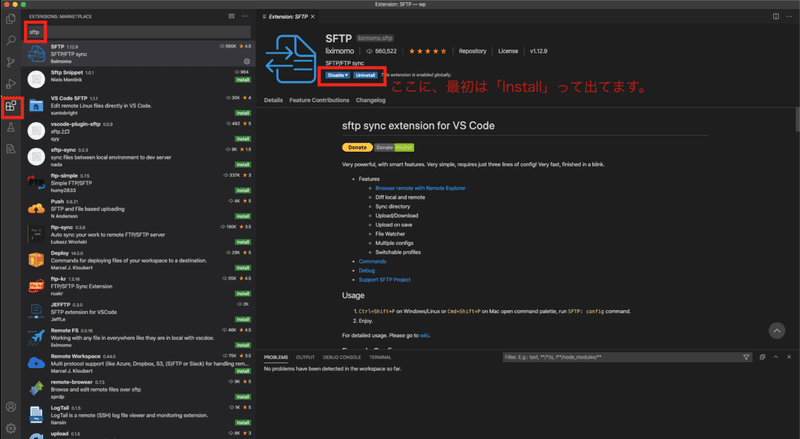Open the Repository link
This screenshot has width=800, height=439.
click(472, 51)
